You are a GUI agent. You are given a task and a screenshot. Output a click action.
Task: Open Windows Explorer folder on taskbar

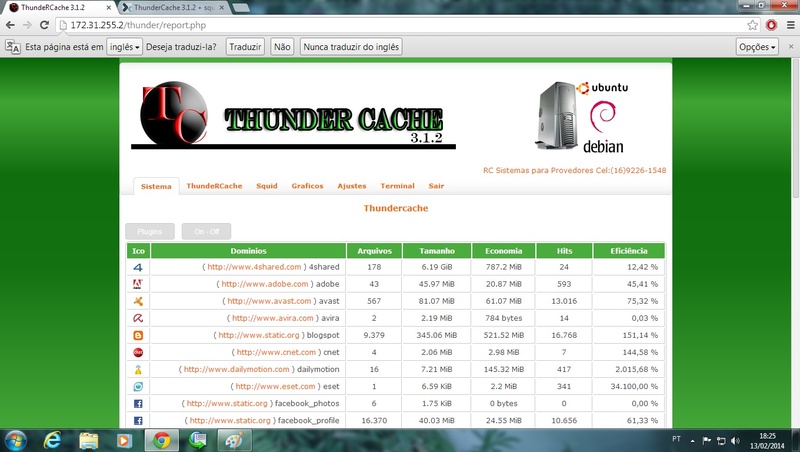click(x=89, y=440)
